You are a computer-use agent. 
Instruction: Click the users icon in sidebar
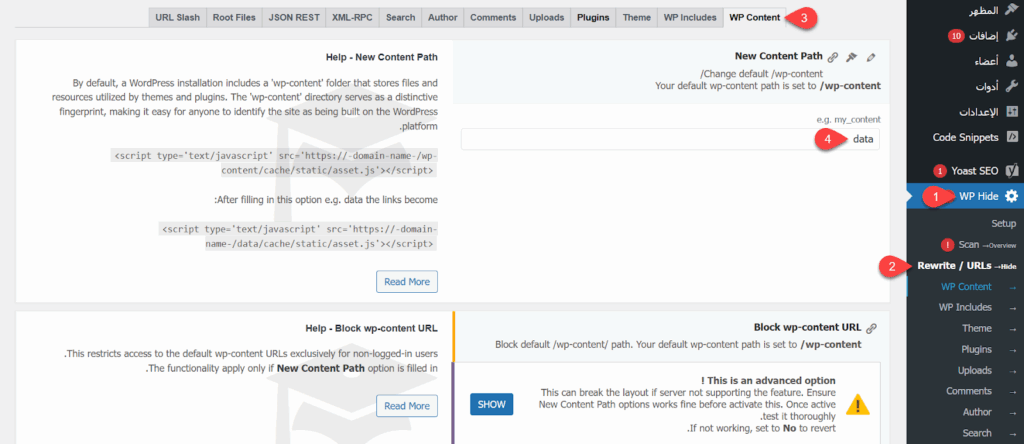tap(1011, 61)
